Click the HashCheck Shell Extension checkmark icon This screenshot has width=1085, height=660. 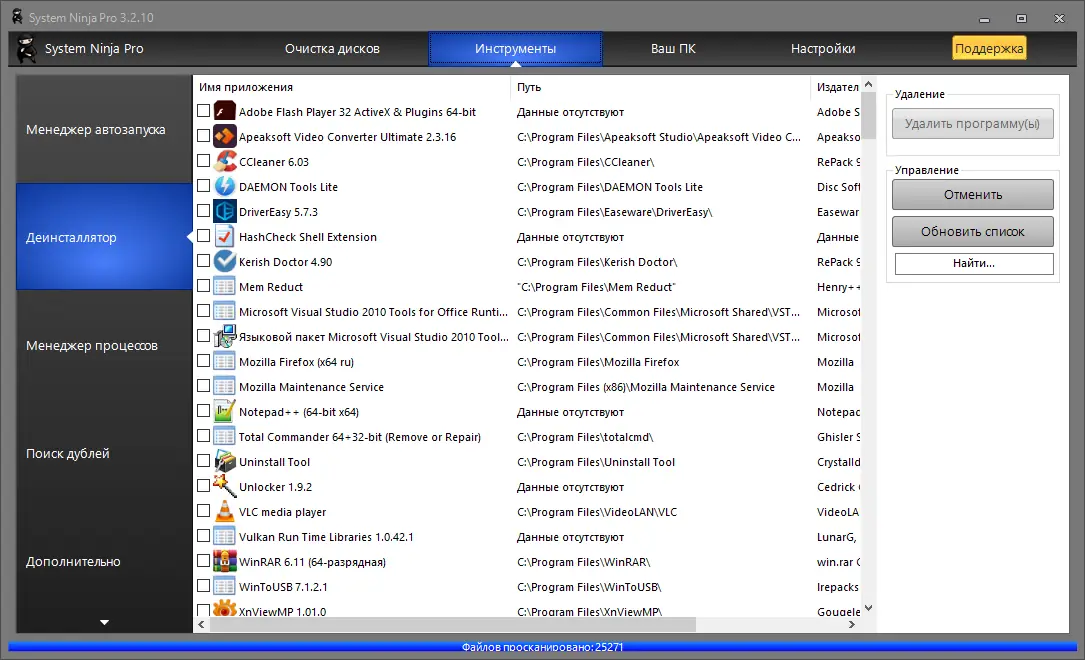[224, 236]
